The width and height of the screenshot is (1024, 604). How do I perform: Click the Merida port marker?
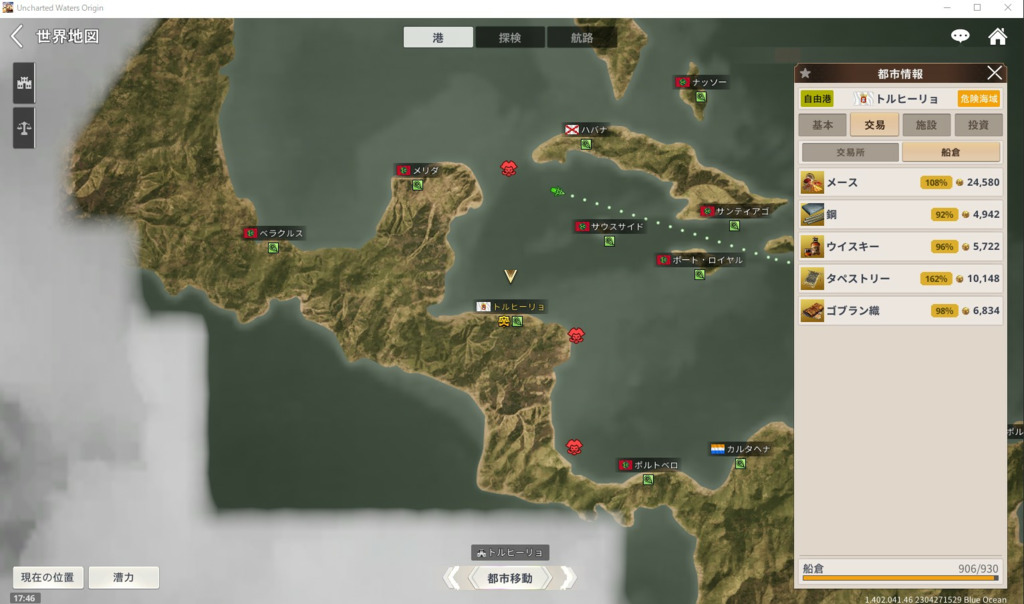coord(417,185)
